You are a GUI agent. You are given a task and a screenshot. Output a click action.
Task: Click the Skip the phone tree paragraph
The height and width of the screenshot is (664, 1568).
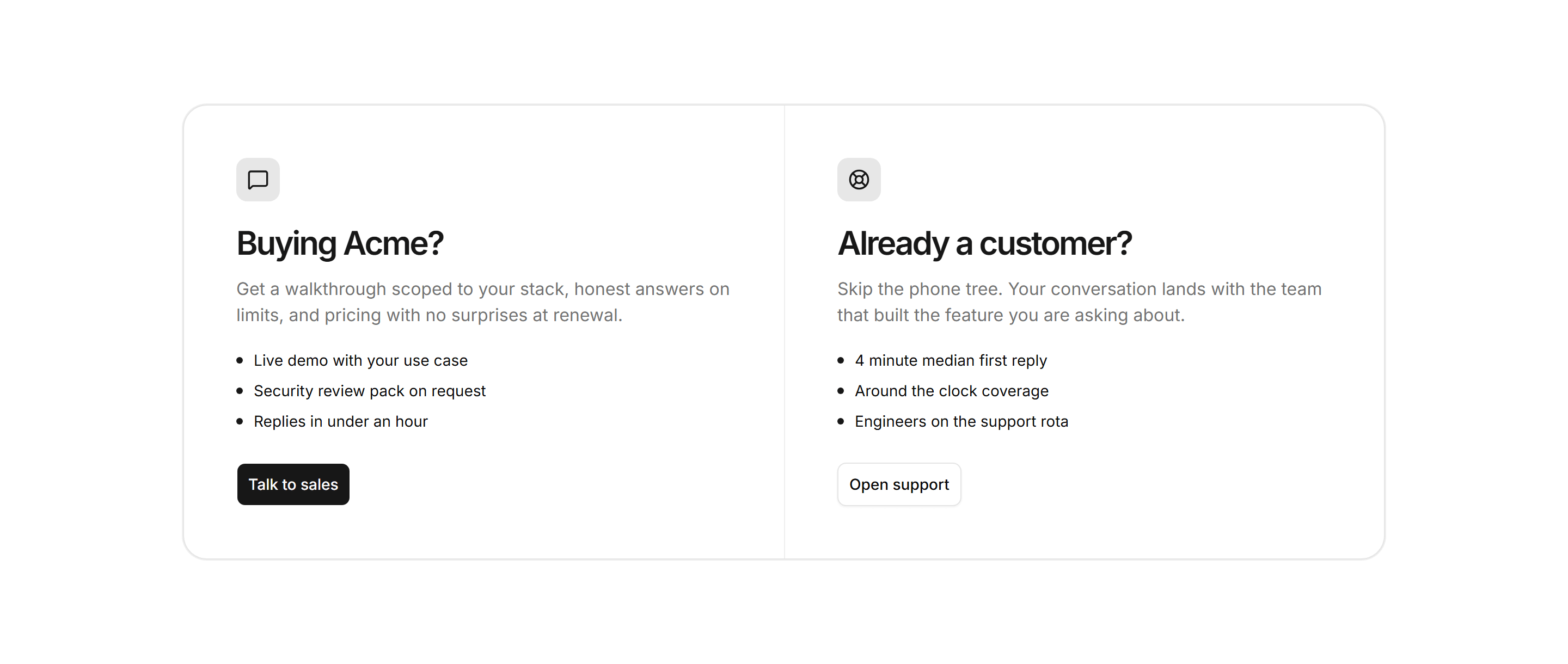pyautogui.click(x=1079, y=302)
